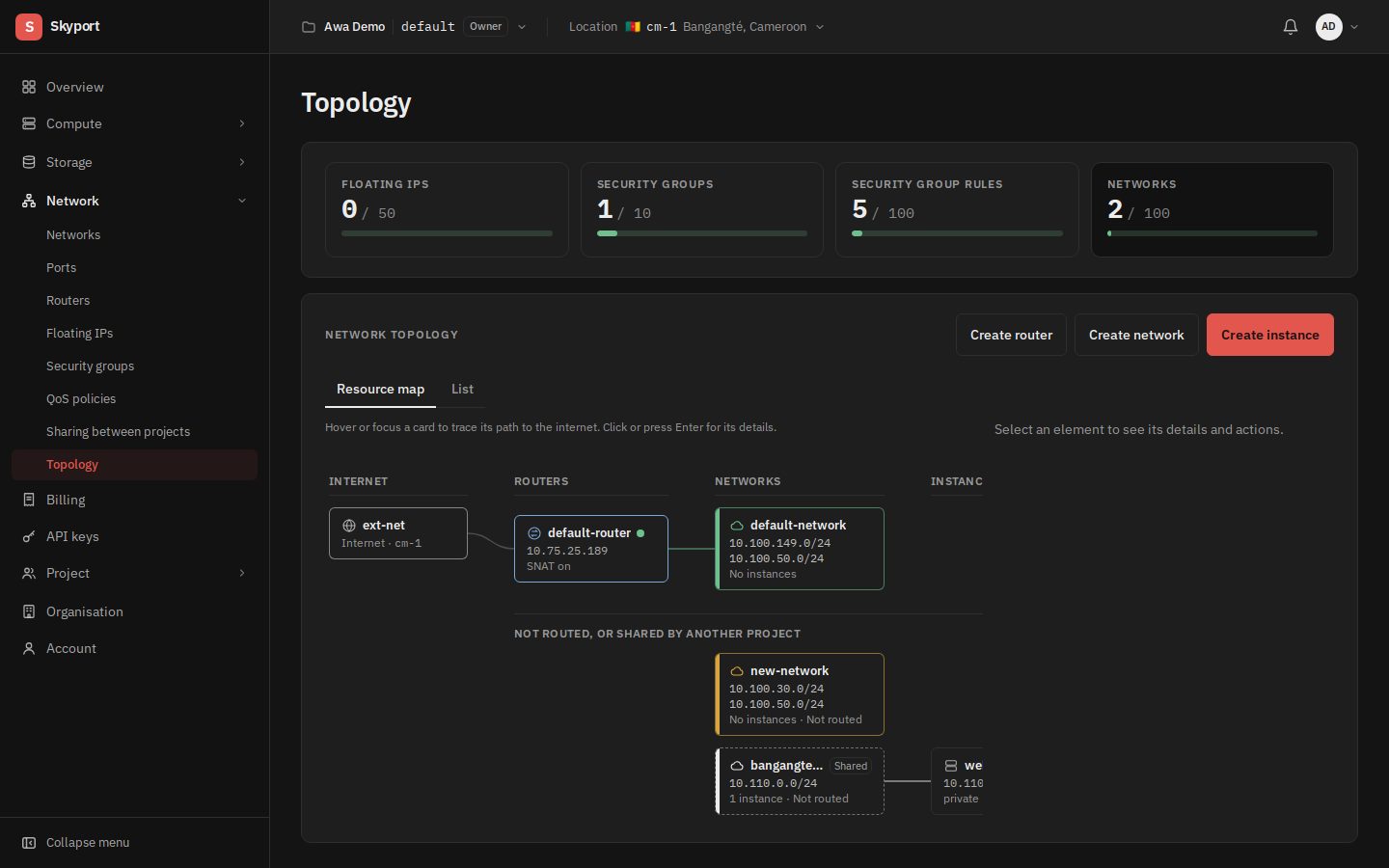Click Create router button
The image size is (1389, 868).
1011,335
